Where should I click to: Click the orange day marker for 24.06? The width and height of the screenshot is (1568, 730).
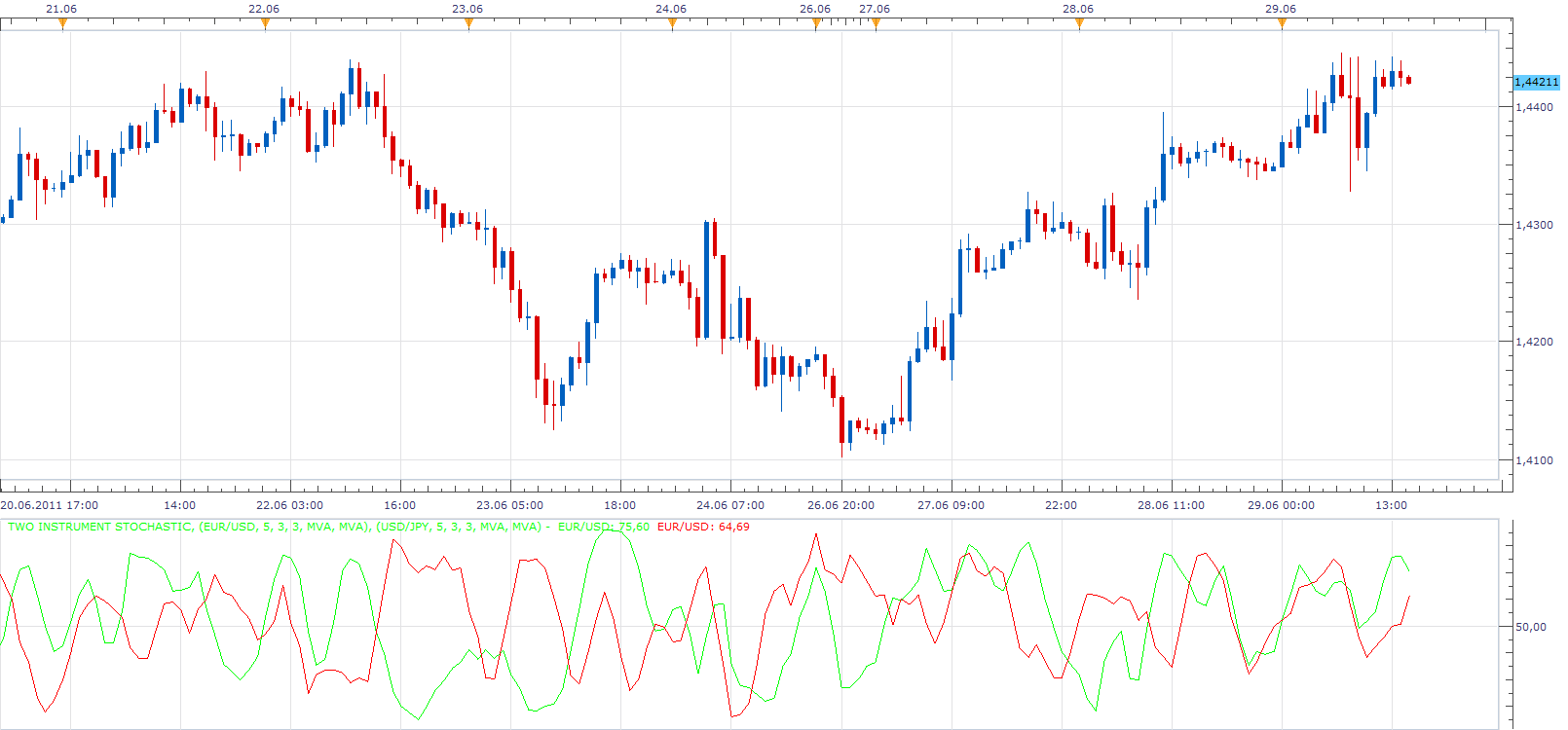(x=672, y=24)
